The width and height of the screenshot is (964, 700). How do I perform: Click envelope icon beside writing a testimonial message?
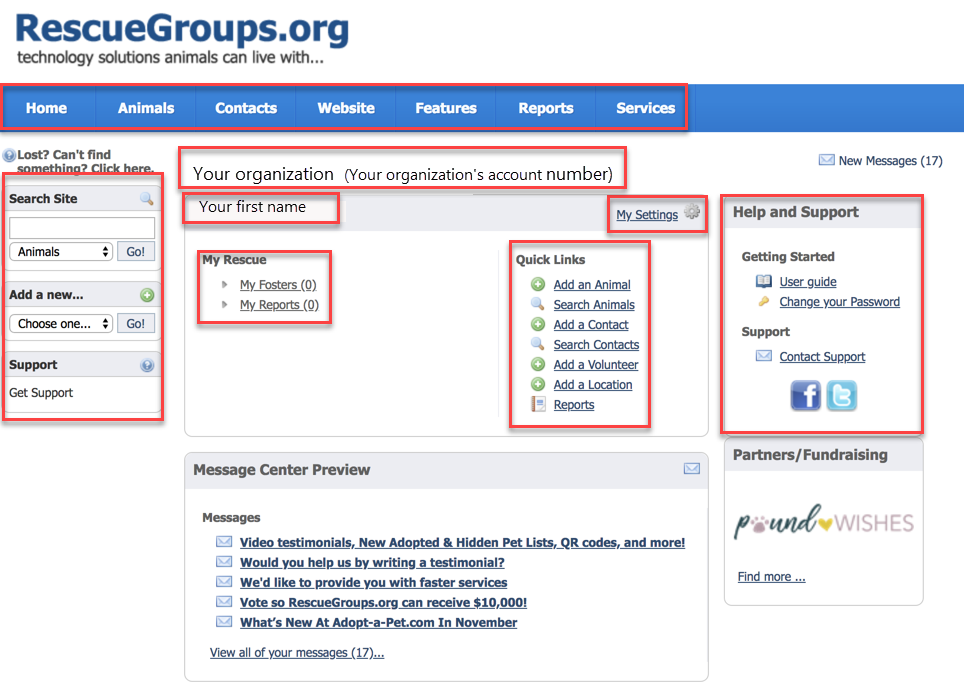click(x=224, y=562)
